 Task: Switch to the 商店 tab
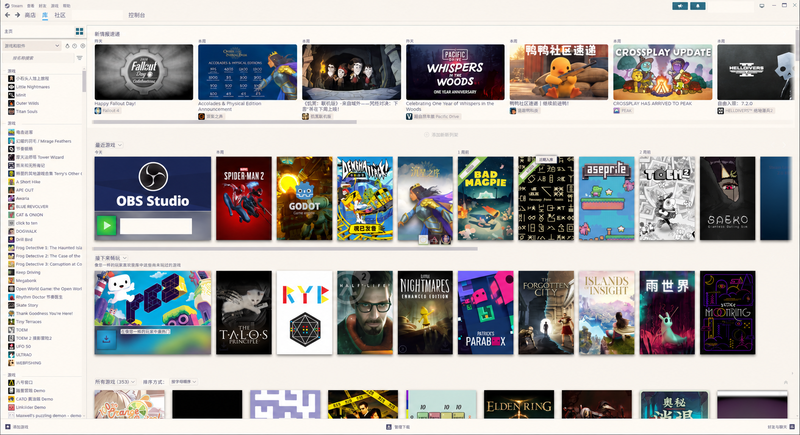30,15
